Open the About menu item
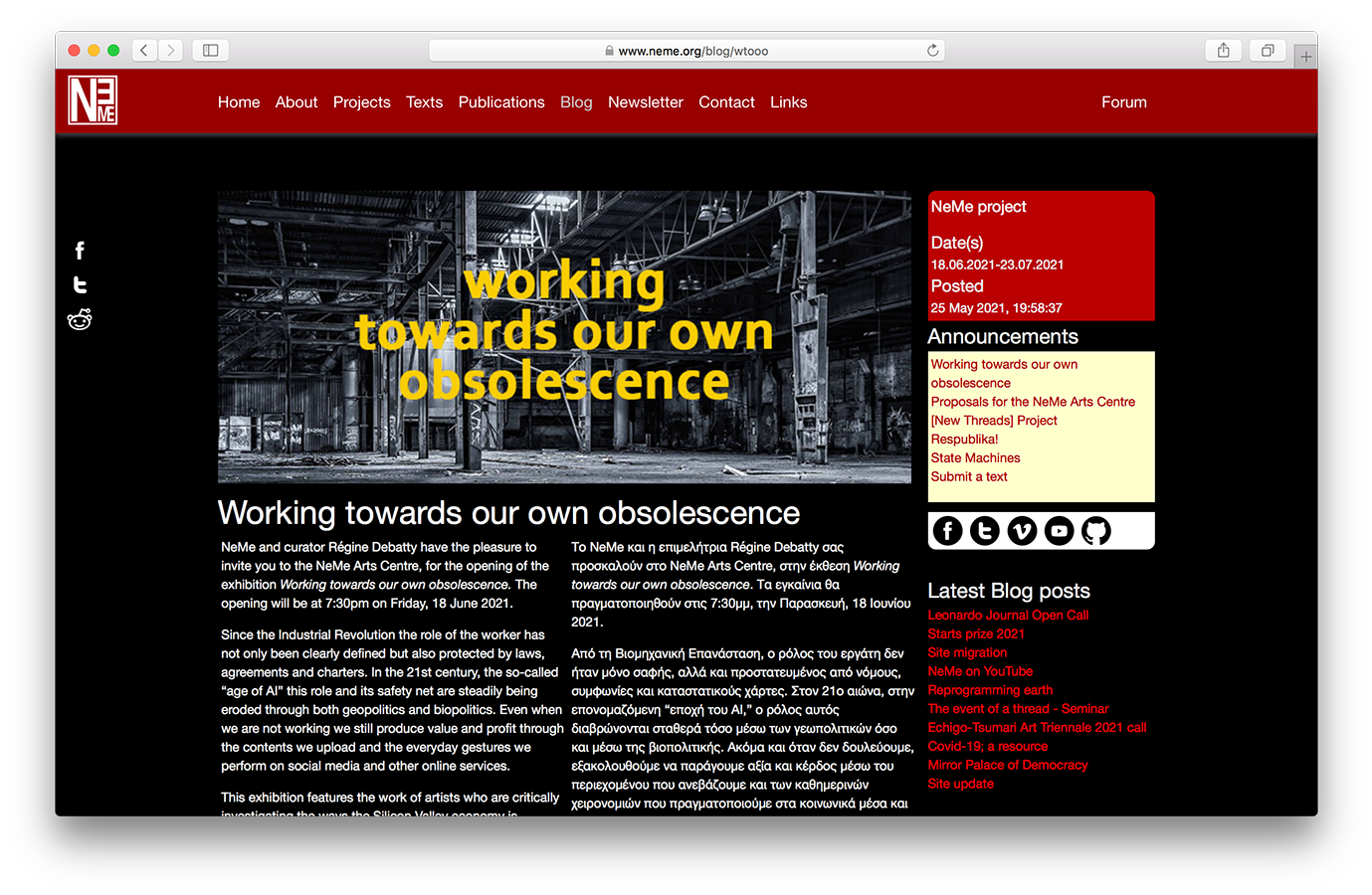1372x895 pixels. click(x=296, y=101)
